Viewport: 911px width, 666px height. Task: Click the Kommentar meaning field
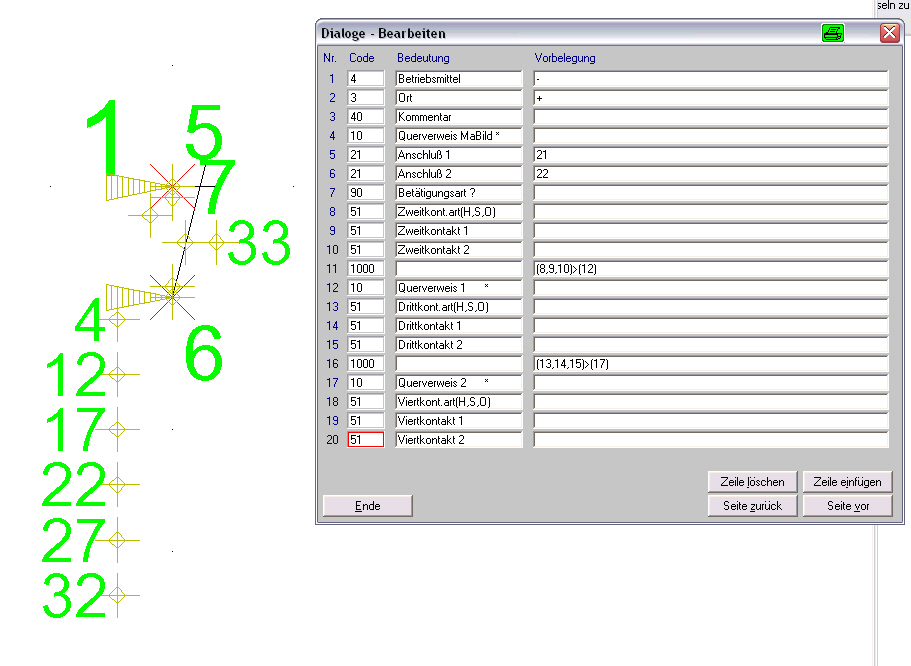[x=459, y=117]
